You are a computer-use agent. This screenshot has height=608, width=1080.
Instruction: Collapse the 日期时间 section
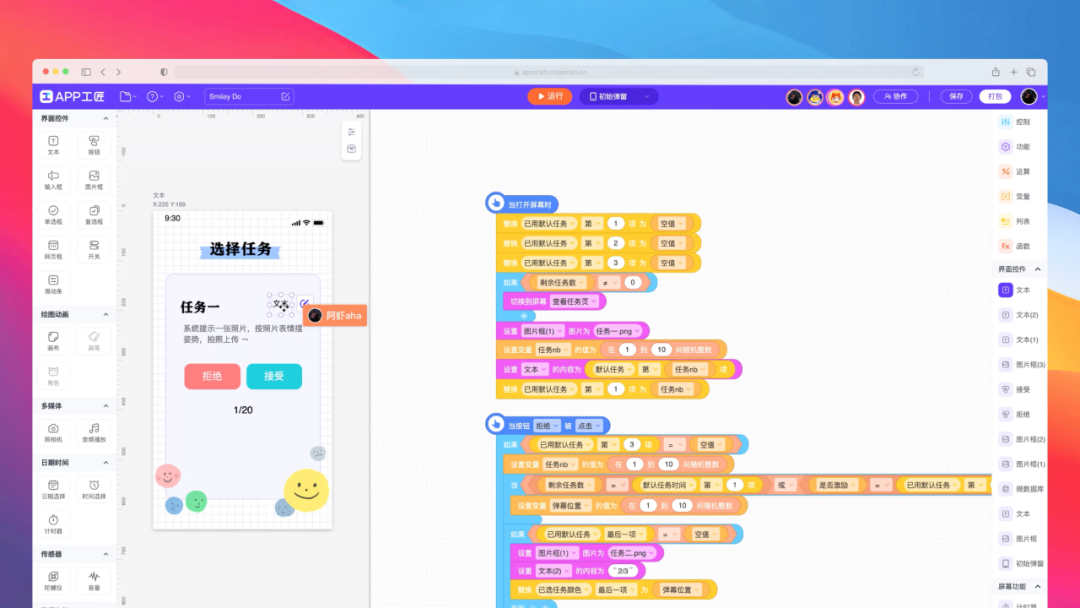click(x=105, y=462)
